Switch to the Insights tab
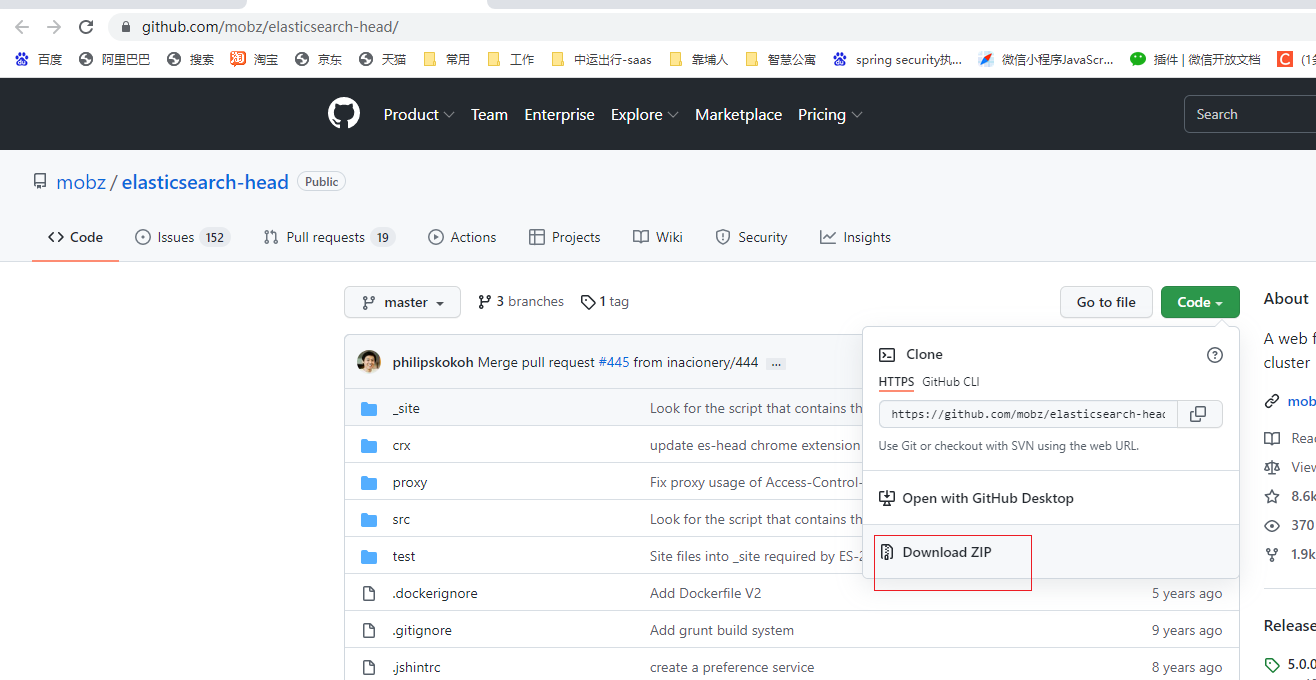 pyautogui.click(x=855, y=237)
